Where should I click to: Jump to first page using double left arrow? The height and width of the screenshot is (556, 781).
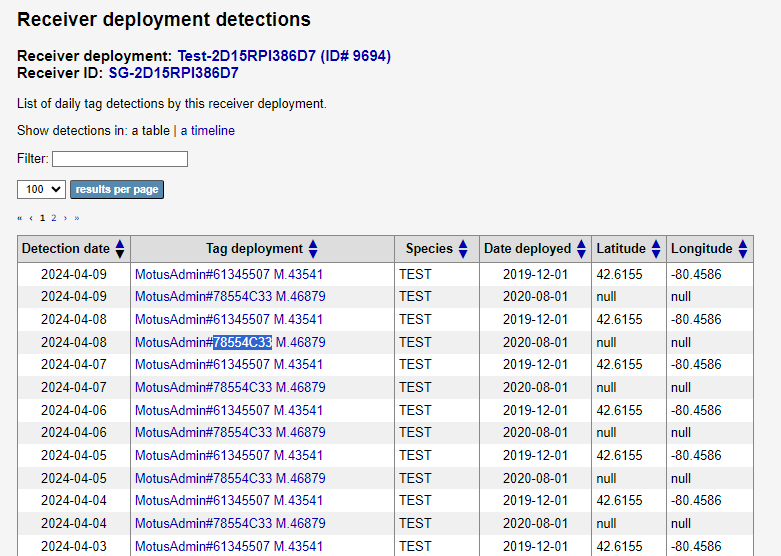point(20,217)
